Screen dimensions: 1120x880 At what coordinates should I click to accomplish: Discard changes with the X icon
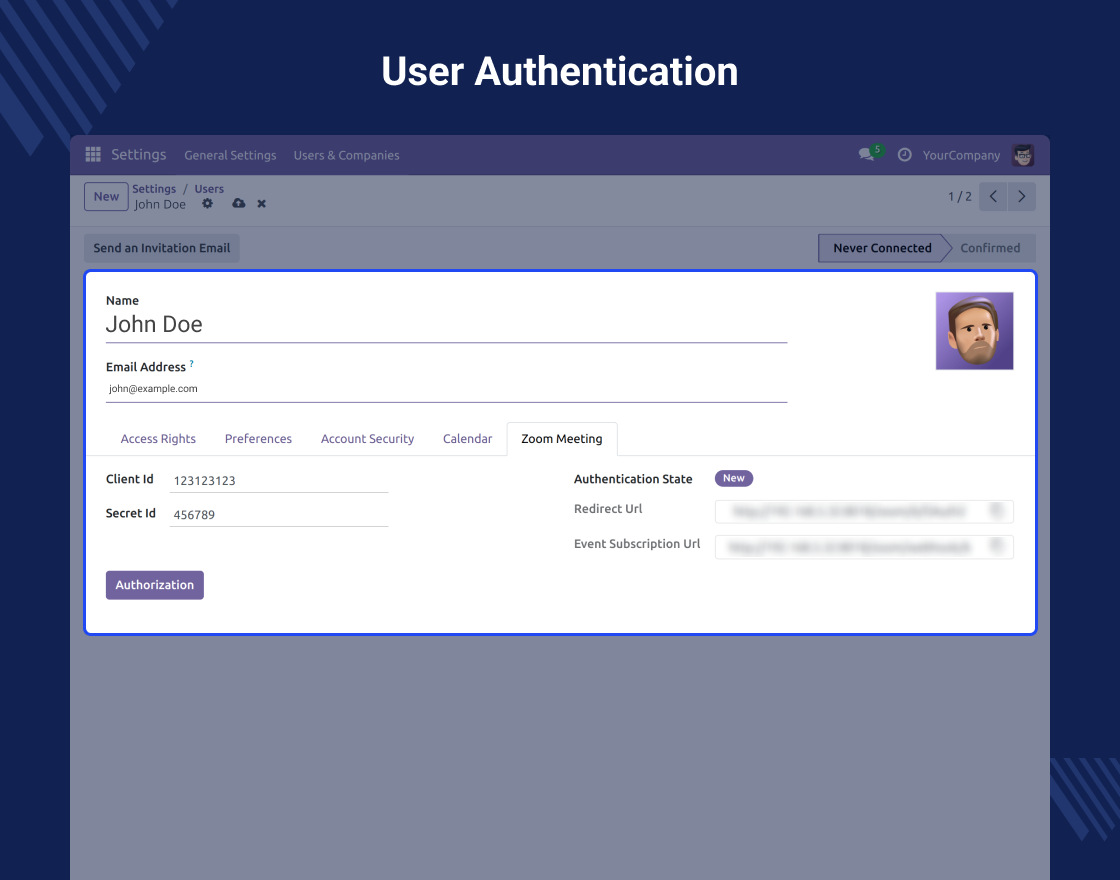tap(262, 204)
